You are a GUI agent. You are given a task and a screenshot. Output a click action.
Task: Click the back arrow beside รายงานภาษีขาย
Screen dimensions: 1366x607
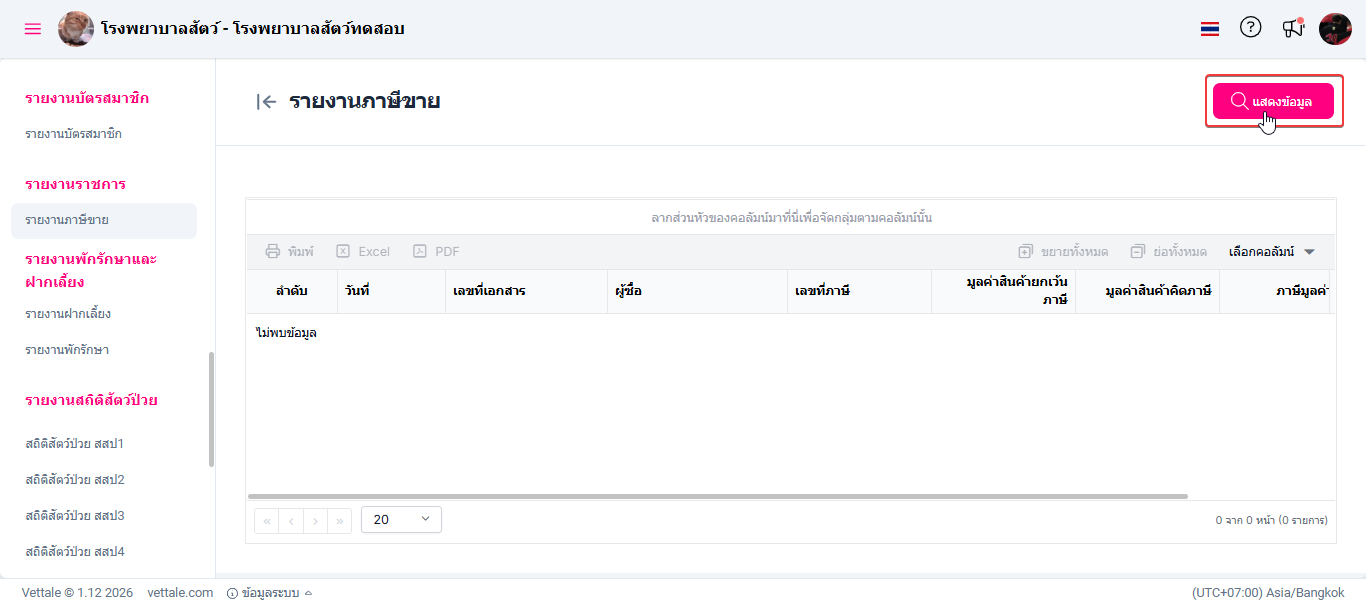pos(266,101)
